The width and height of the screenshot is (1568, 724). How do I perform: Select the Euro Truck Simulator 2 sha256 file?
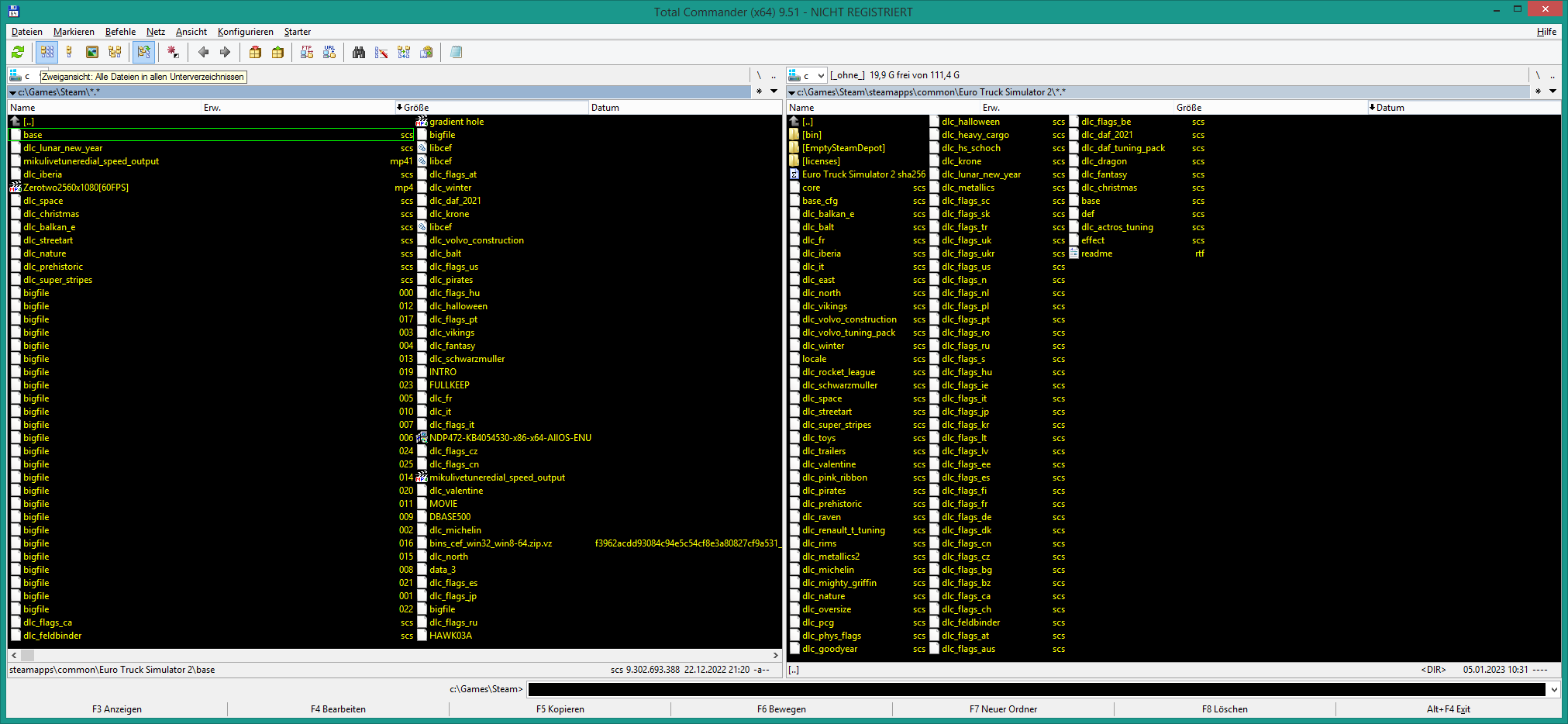pos(858,174)
